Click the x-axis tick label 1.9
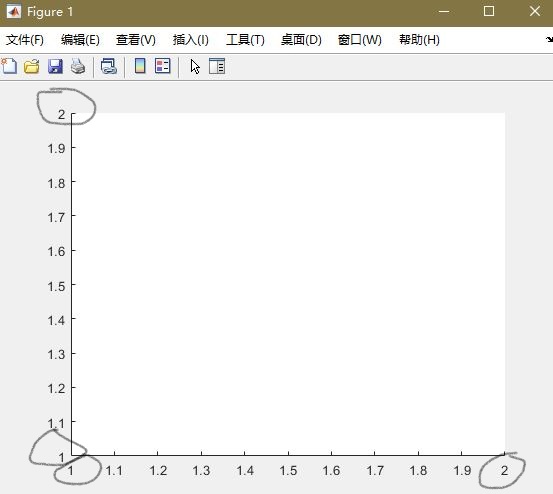 coord(462,471)
